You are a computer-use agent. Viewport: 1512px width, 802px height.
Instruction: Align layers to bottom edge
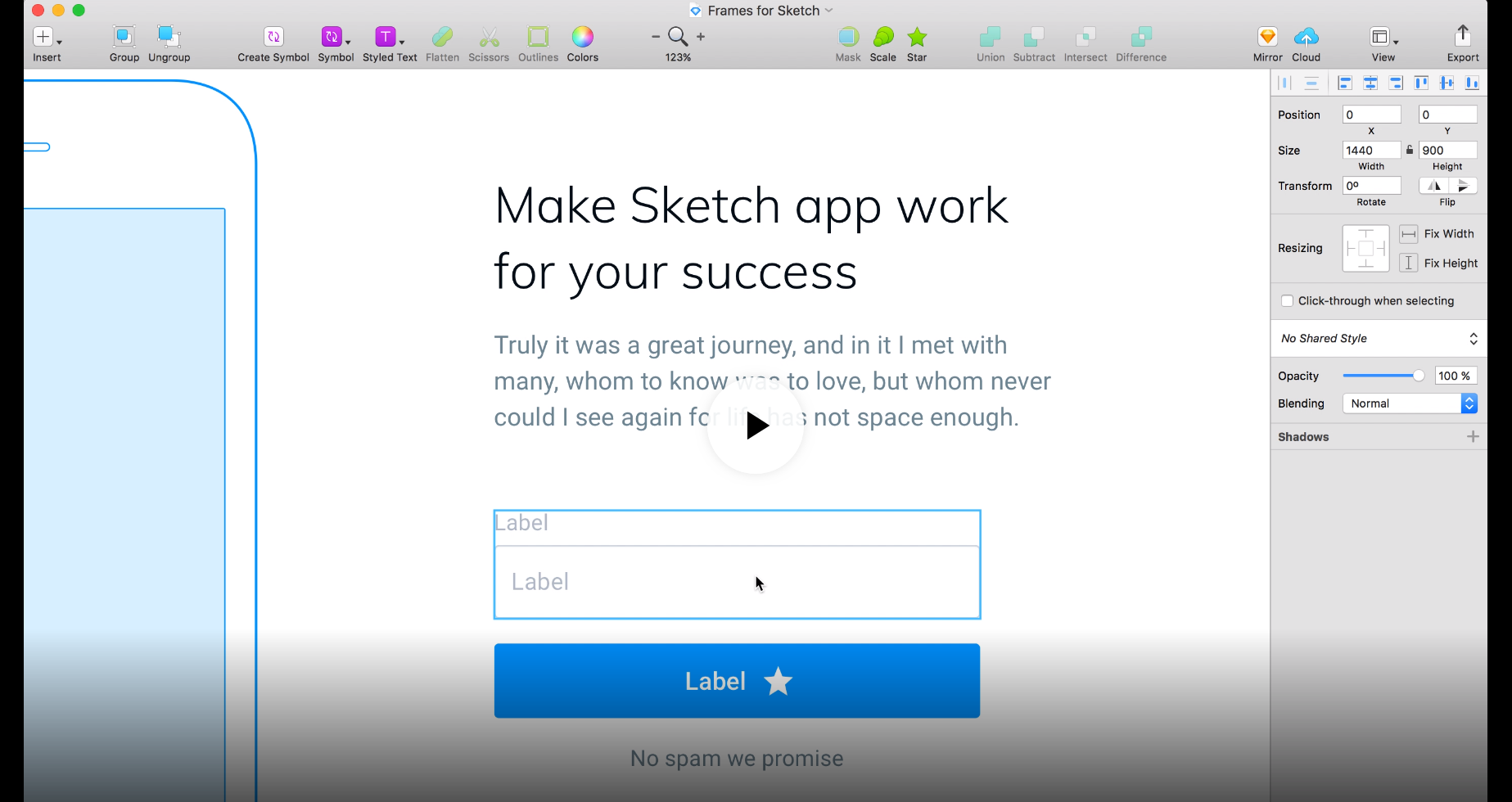tap(1472, 83)
